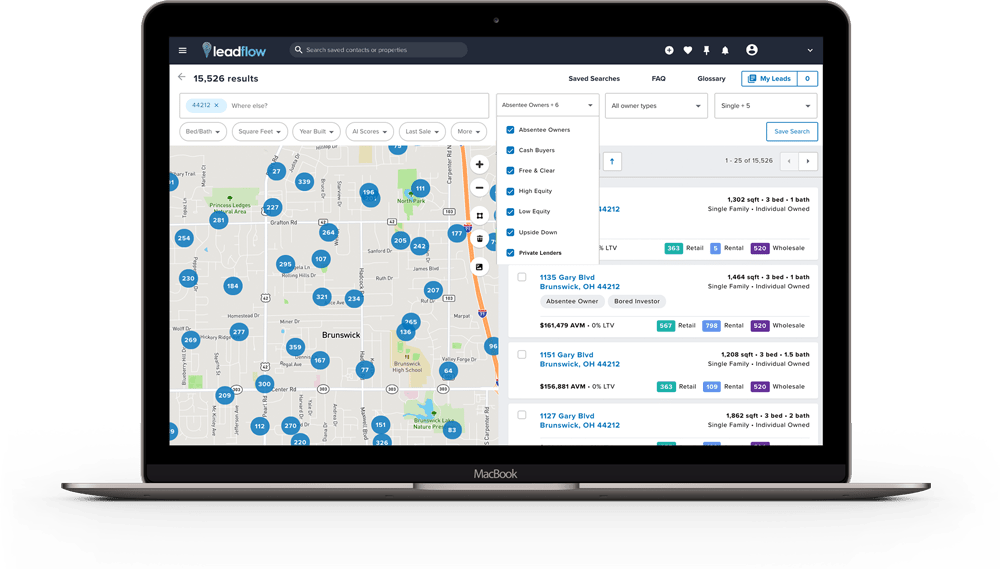This screenshot has height=569, width=1000.
Task: Go to the Glossary page
Action: (x=711, y=78)
